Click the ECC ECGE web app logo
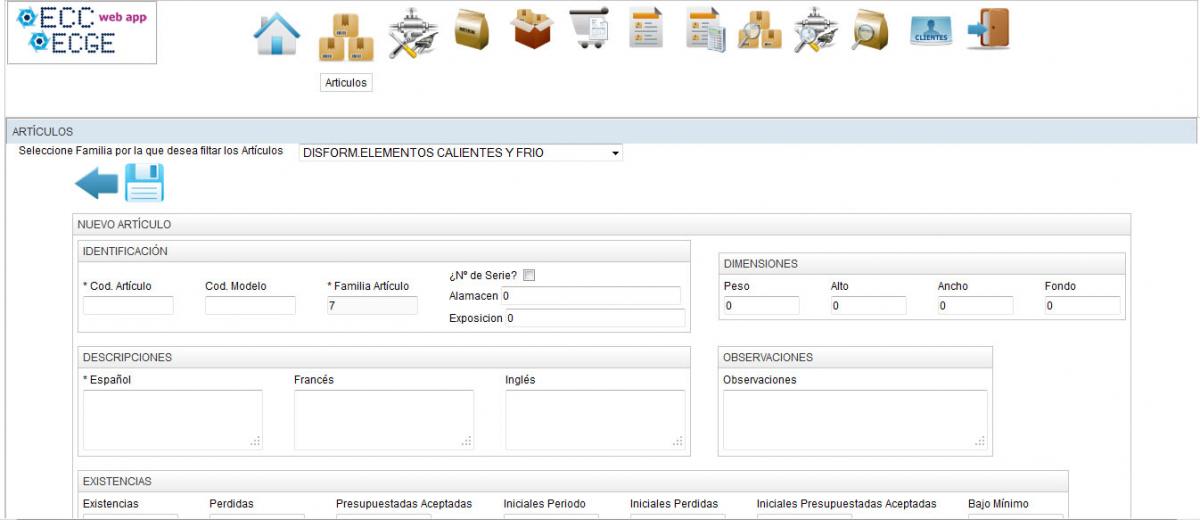1200x520 pixels. [x=82, y=34]
